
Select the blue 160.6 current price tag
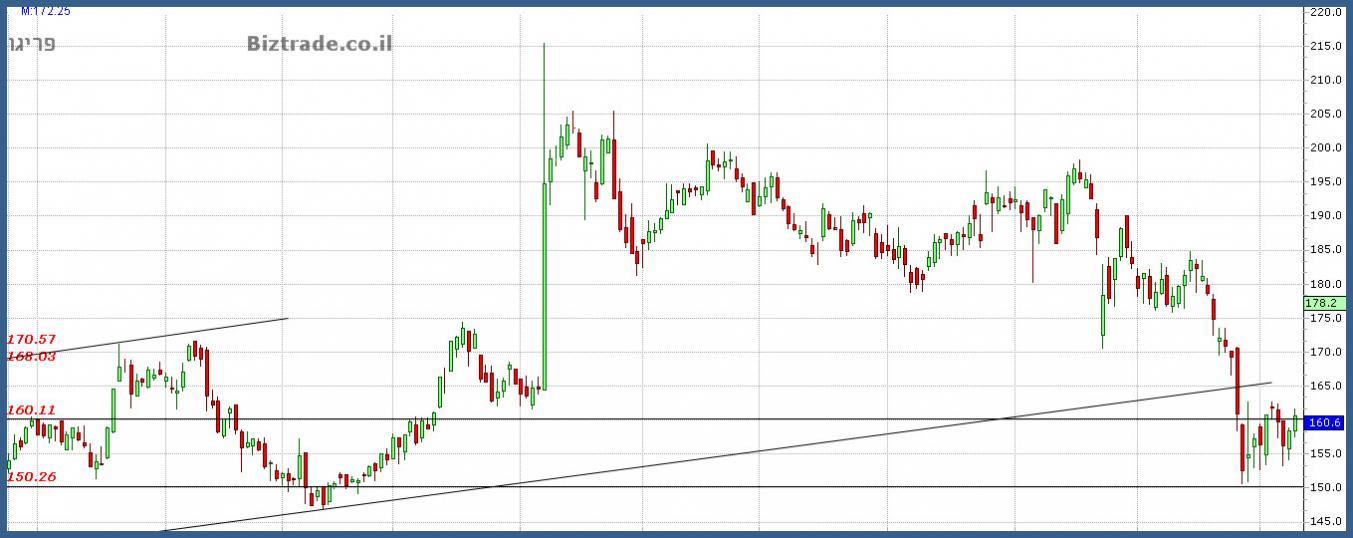(x=1323, y=423)
